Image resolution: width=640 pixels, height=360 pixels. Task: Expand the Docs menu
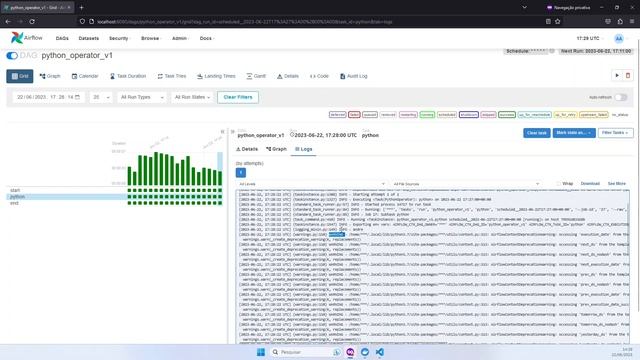207,38
